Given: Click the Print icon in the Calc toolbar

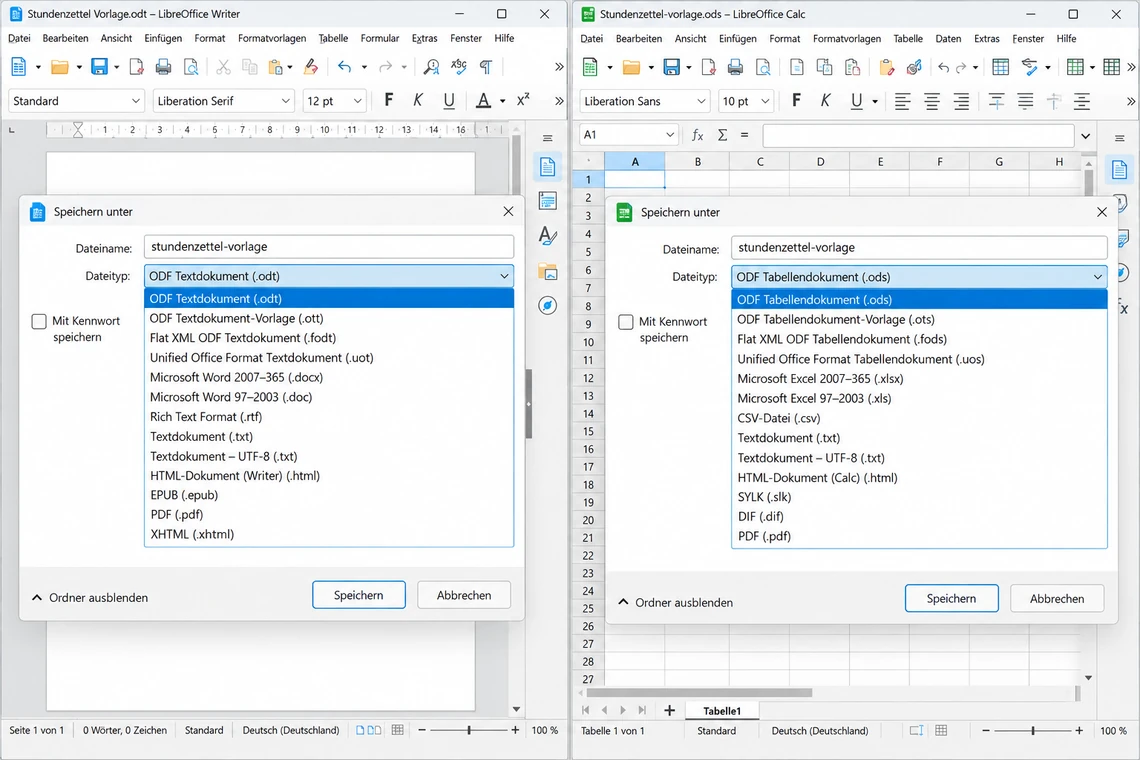Looking at the screenshot, I should (x=735, y=67).
